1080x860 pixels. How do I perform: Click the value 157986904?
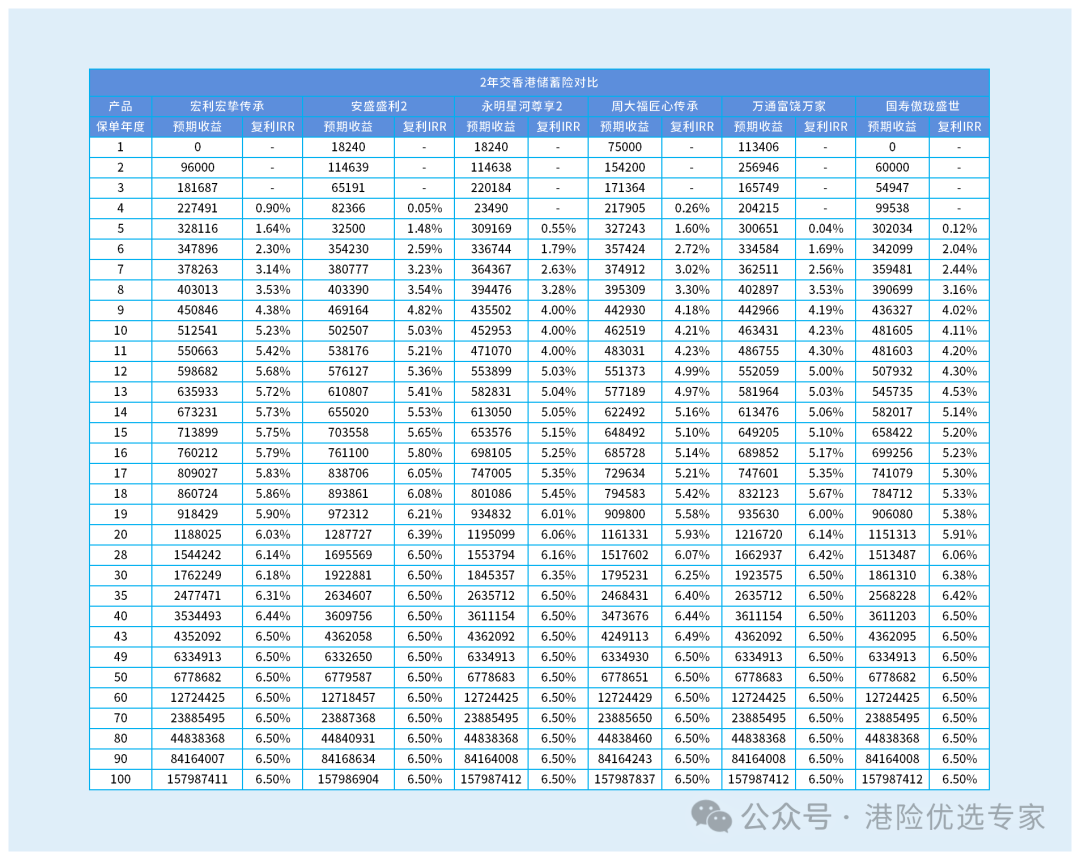349,779
